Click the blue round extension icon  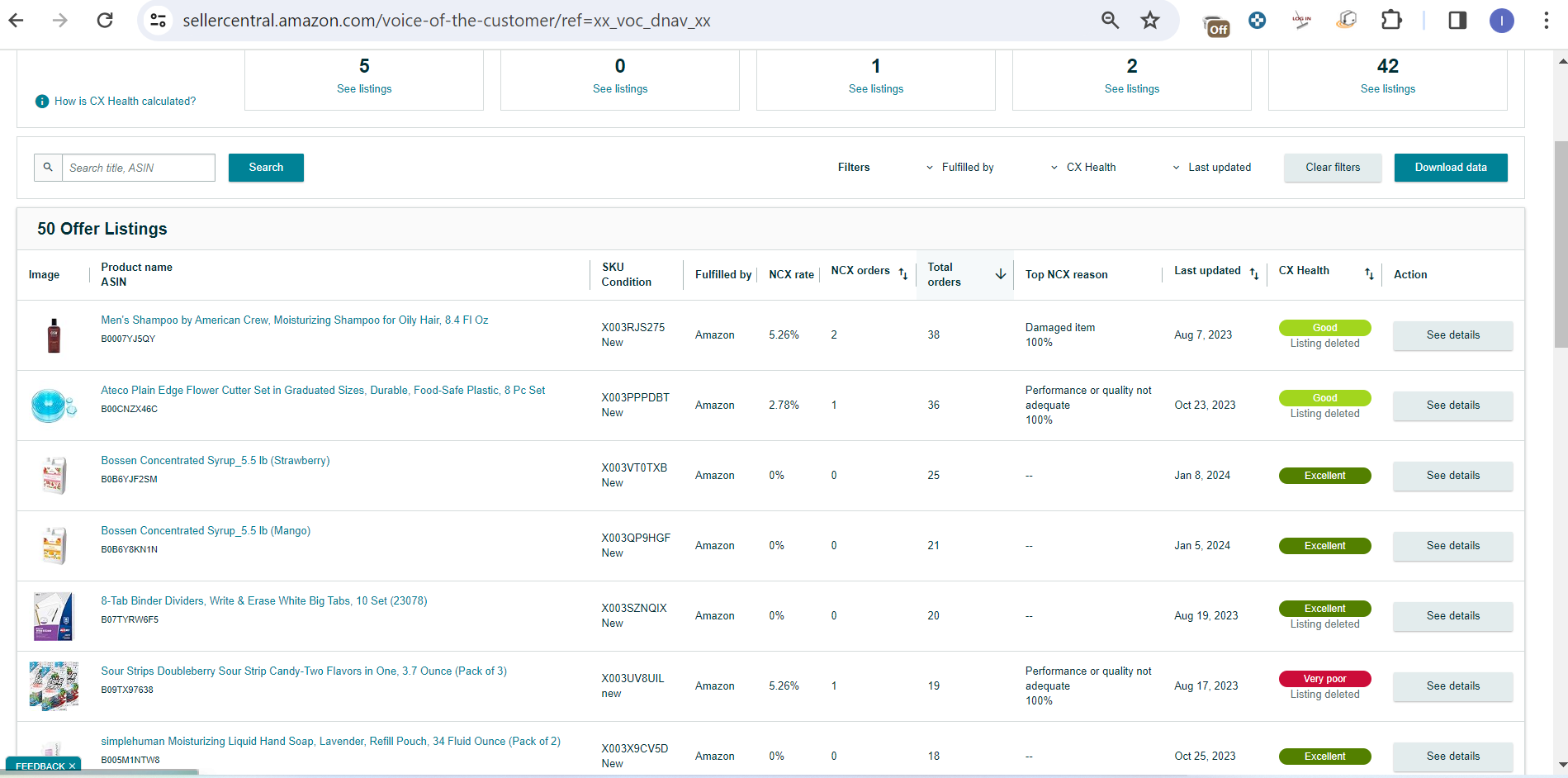(x=1257, y=20)
